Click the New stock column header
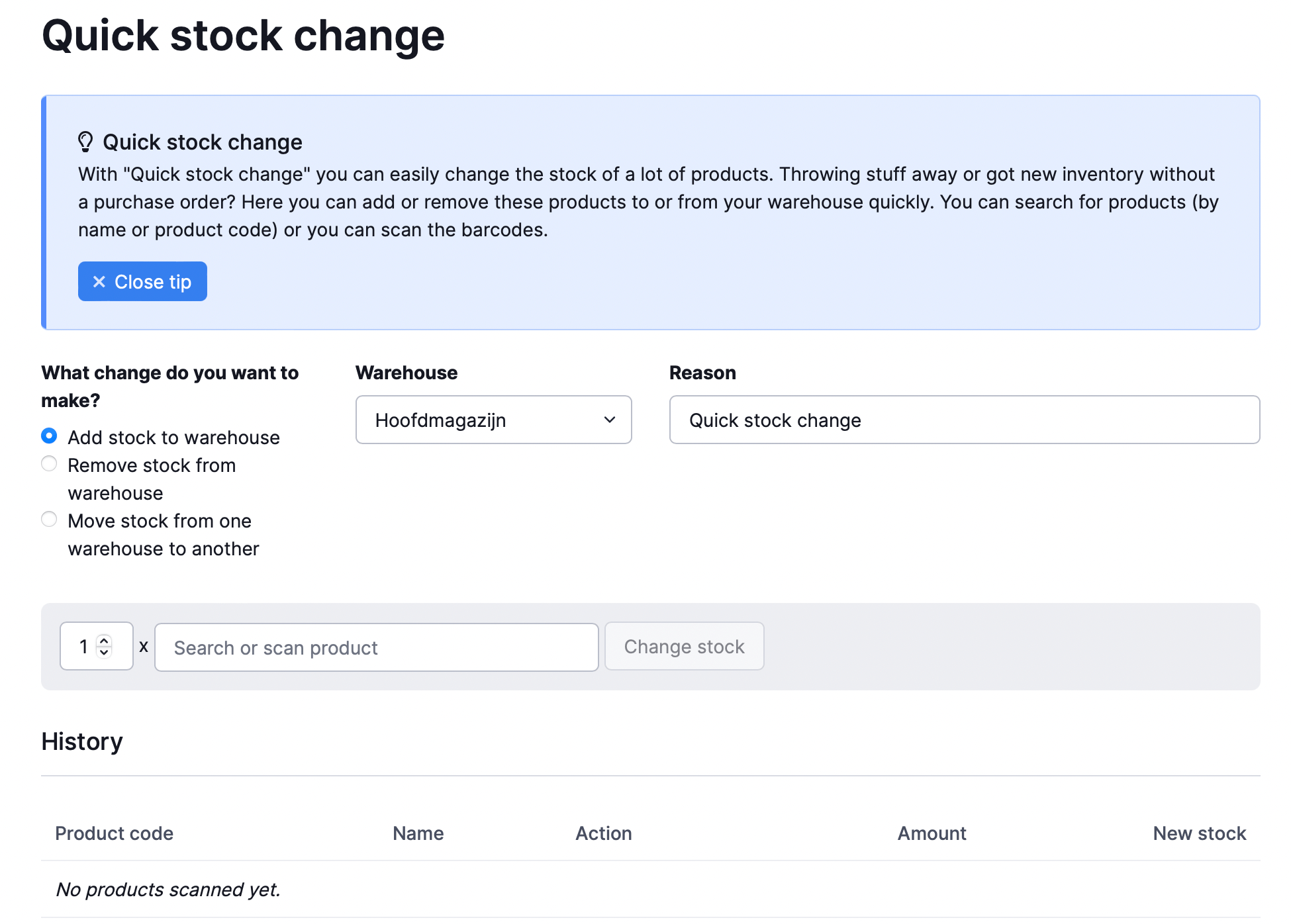 click(1199, 833)
